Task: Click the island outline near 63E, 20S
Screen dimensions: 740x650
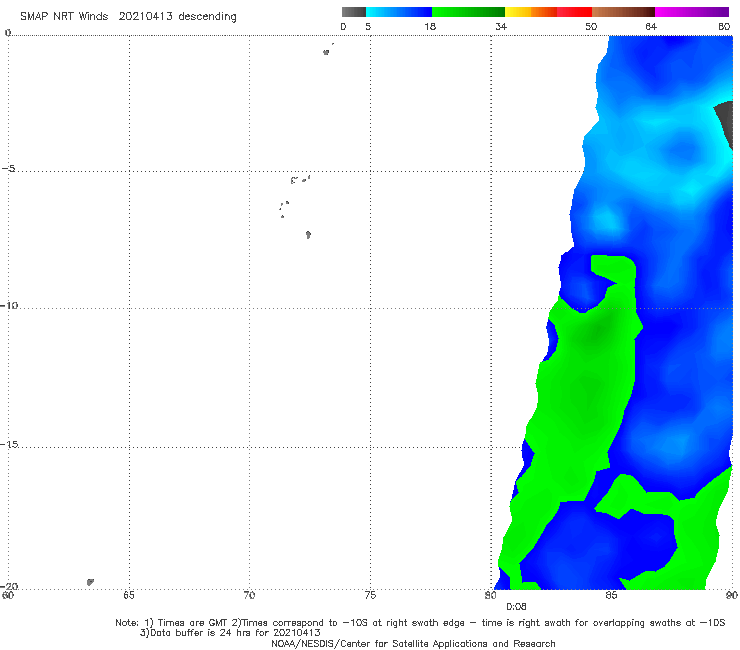Action: click(90, 582)
